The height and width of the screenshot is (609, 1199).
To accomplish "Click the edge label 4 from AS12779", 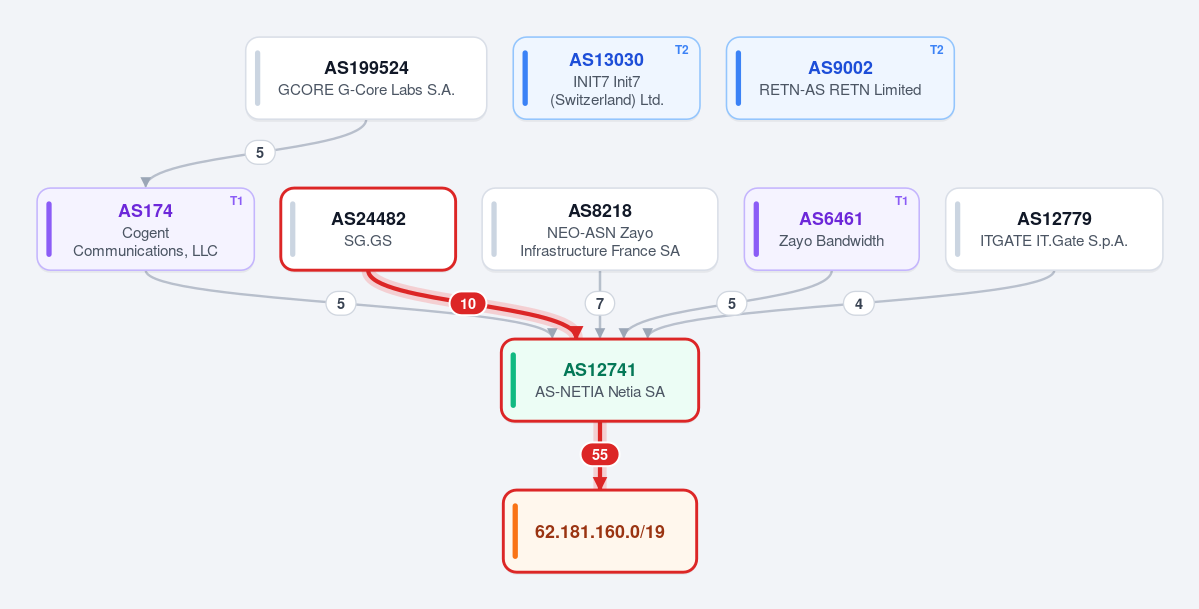I will tap(859, 304).
